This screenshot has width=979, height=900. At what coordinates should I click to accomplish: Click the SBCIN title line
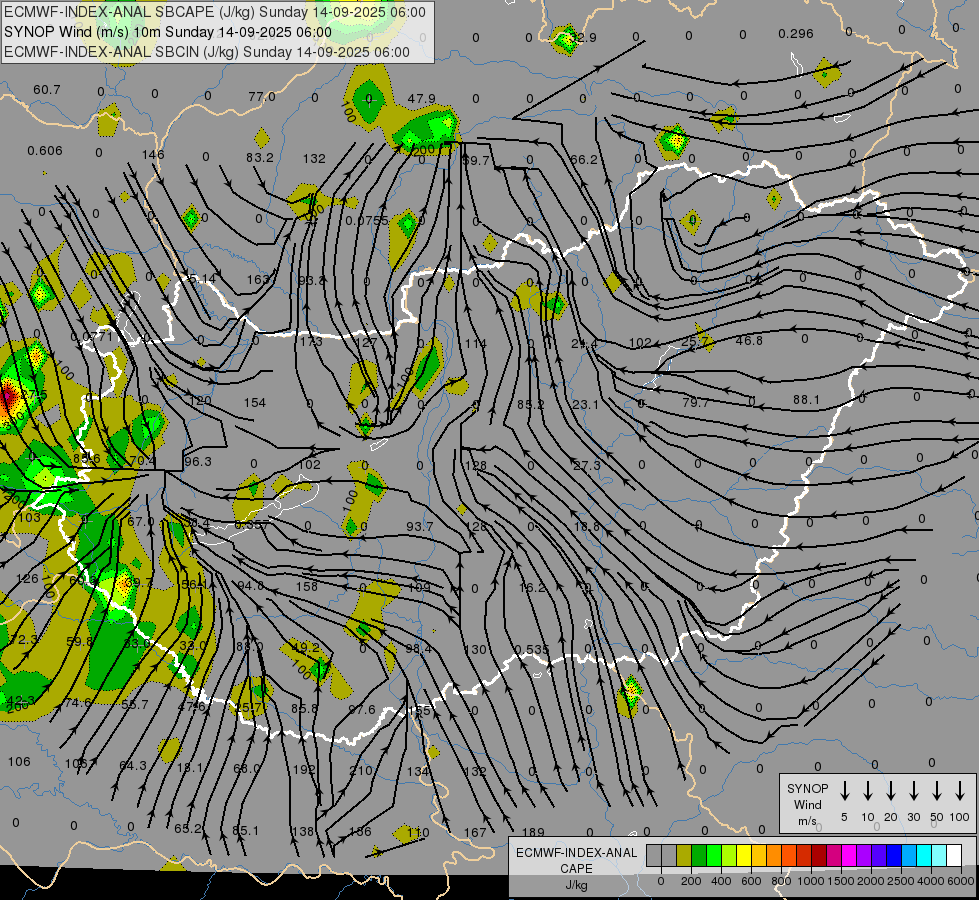coord(207,52)
